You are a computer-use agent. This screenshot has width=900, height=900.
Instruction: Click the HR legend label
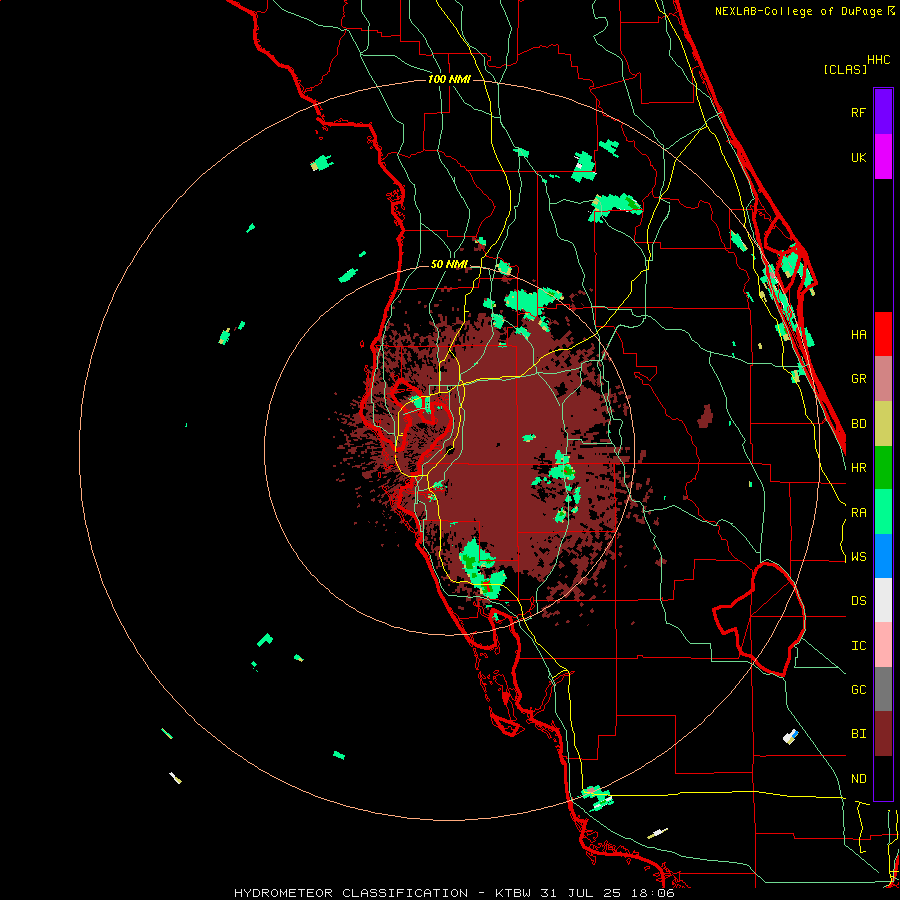[x=859, y=468]
